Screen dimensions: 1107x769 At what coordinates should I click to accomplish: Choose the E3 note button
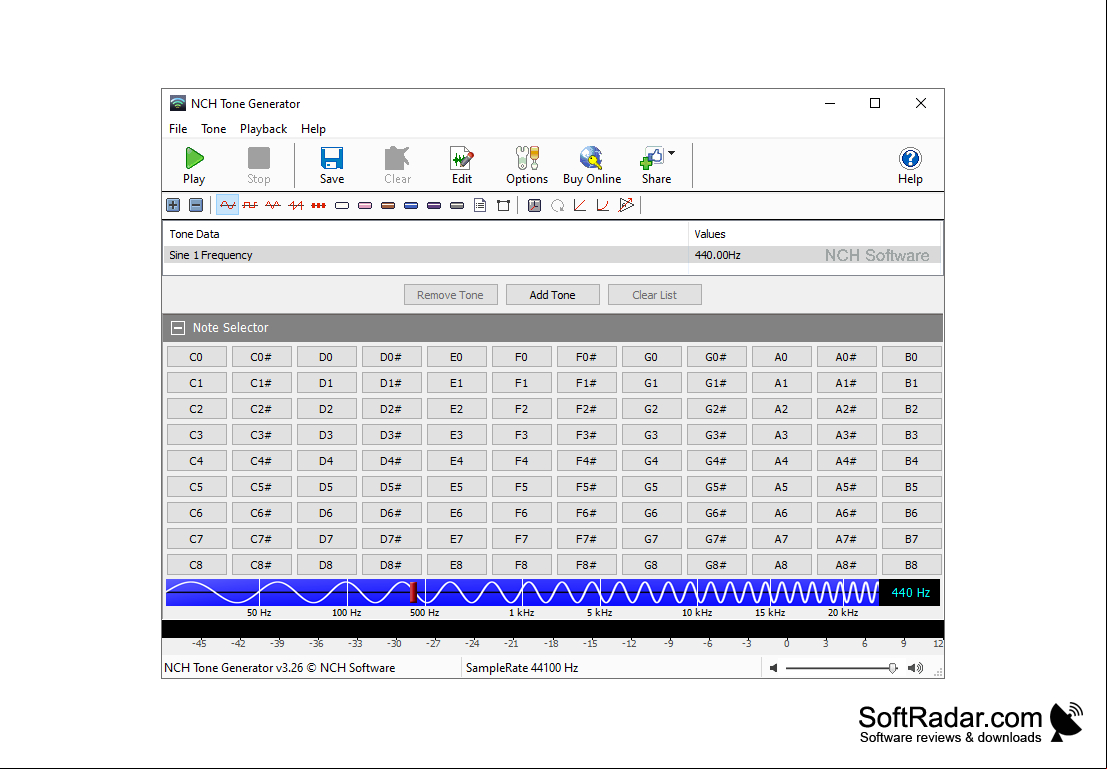(456, 435)
